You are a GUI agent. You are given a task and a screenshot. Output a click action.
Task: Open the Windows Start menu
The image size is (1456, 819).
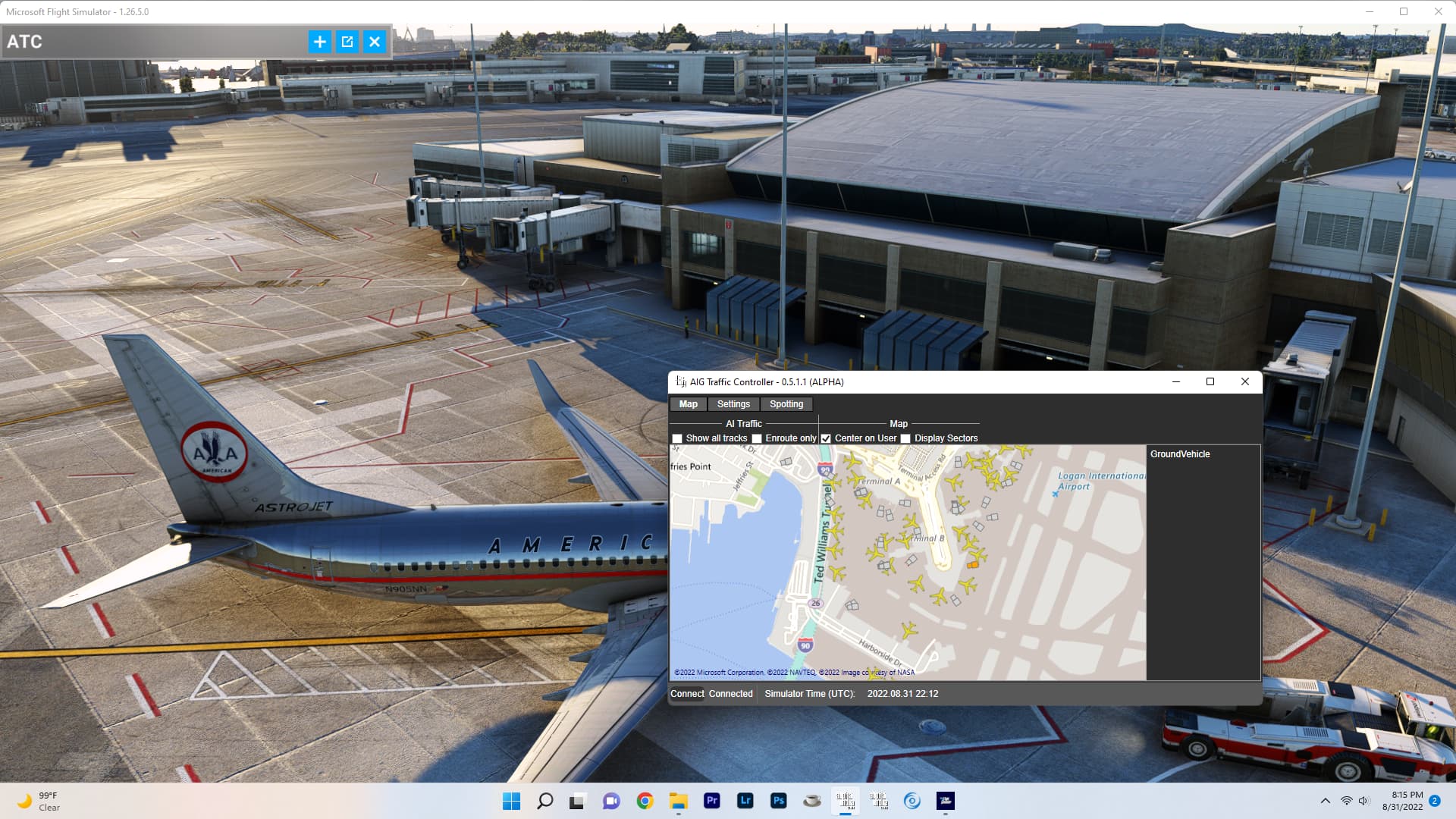(x=511, y=801)
